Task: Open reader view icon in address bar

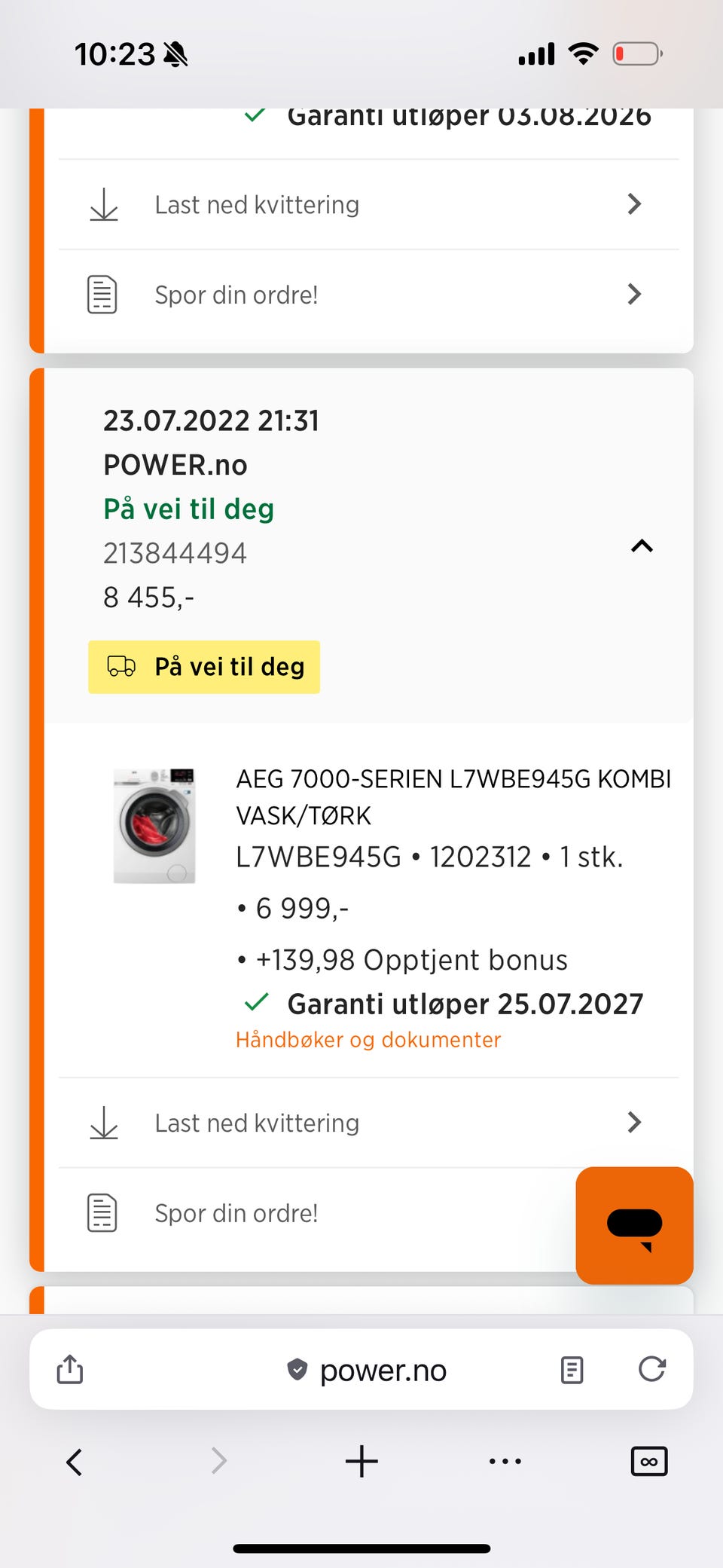Action: coord(572,1370)
